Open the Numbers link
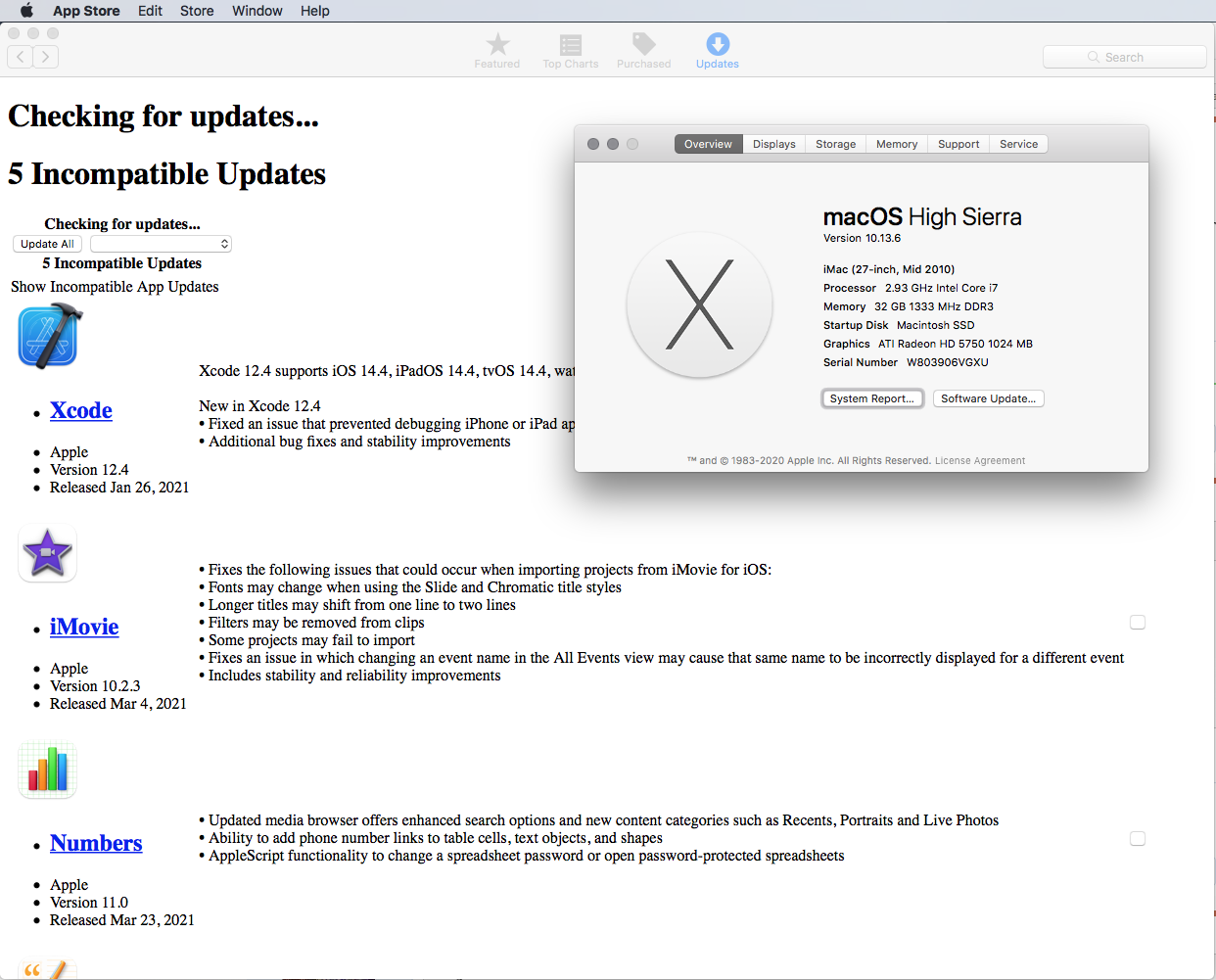The width and height of the screenshot is (1216, 980). tap(96, 843)
